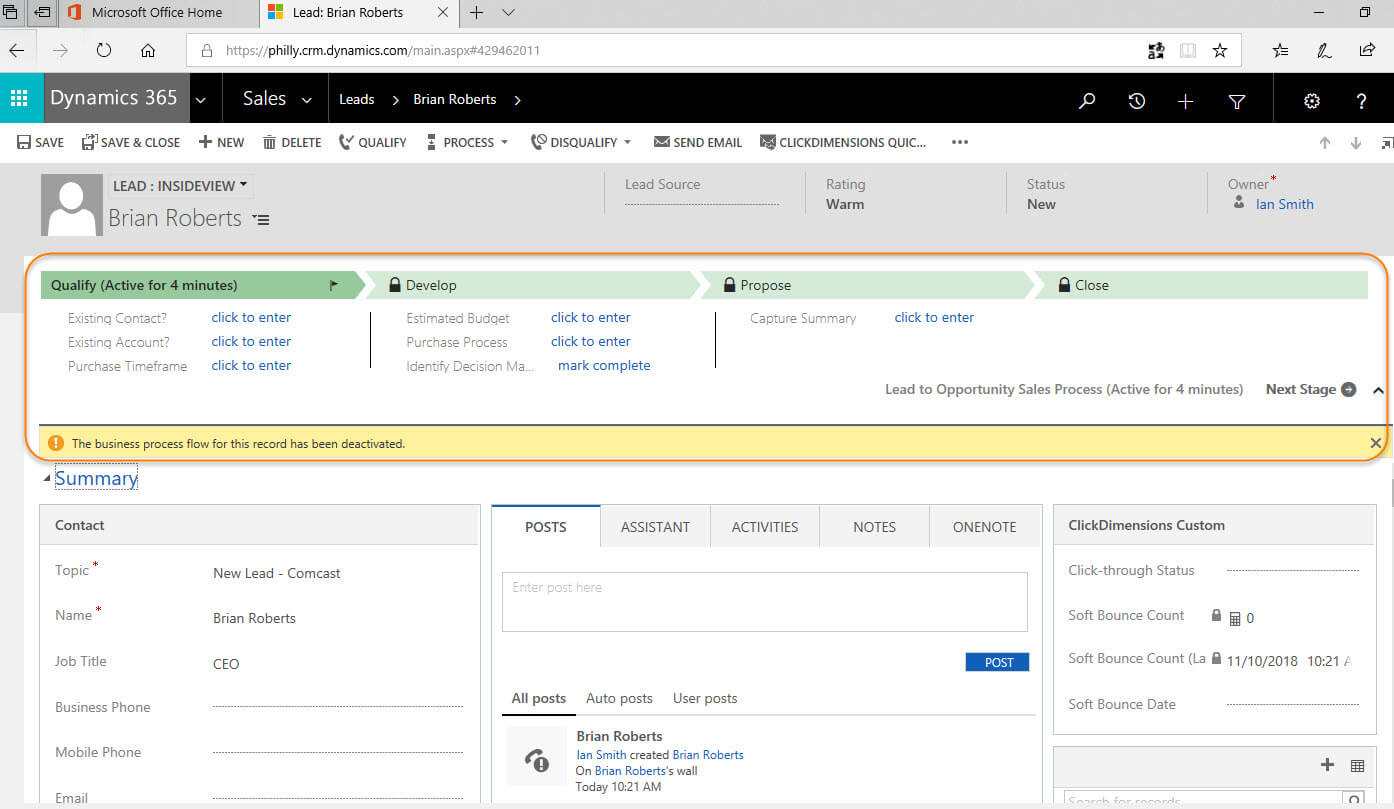Click the browser back arrow
This screenshot has height=809, width=1394.
[17, 50]
